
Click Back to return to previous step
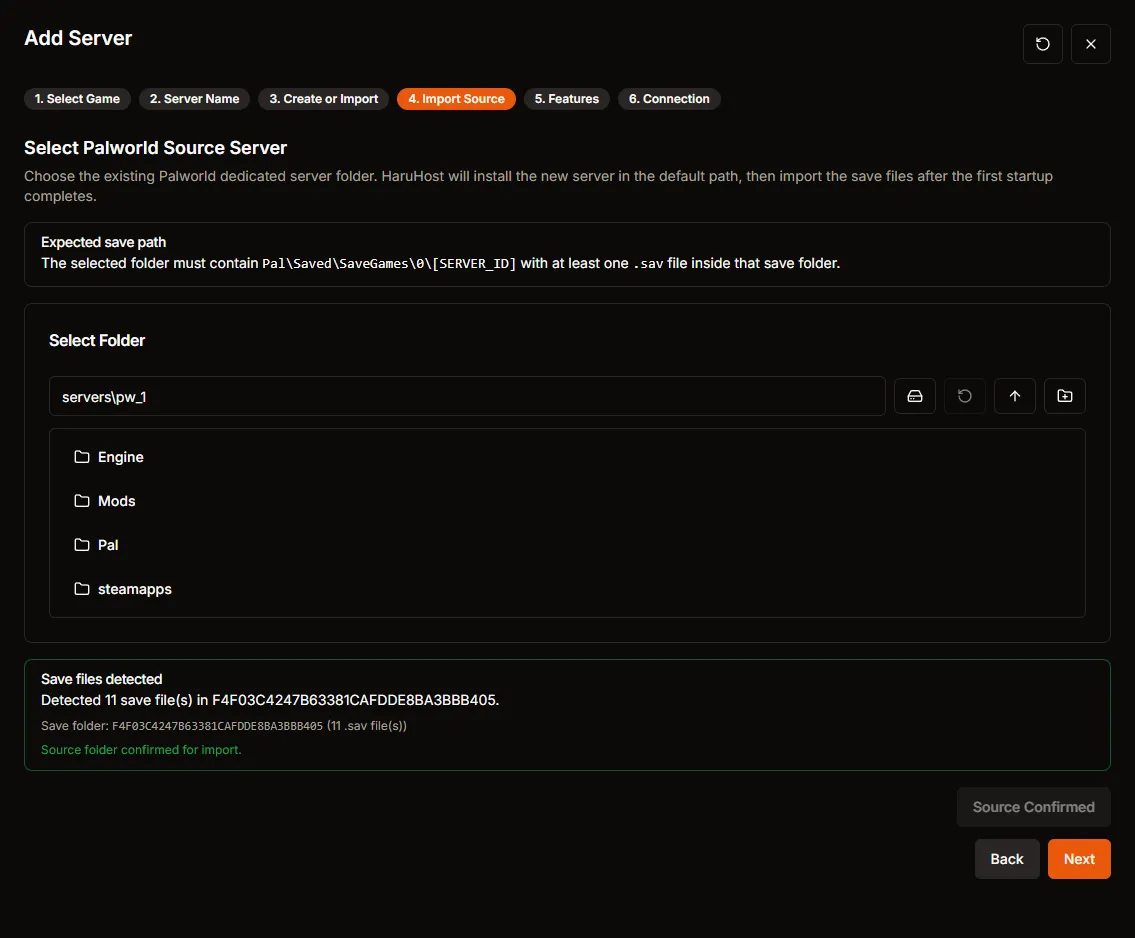[1007, 858]
